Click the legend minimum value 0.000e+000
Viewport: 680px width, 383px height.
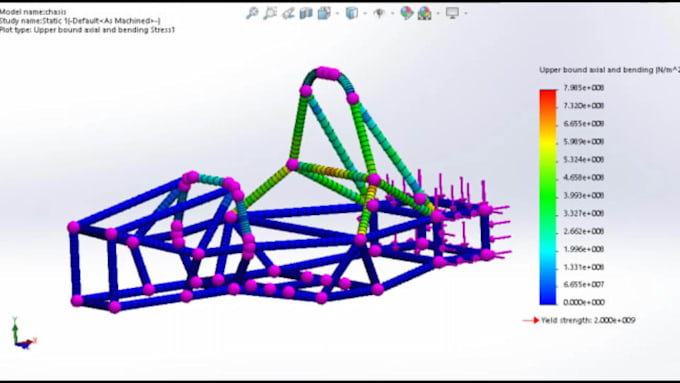tap(584, 302)
